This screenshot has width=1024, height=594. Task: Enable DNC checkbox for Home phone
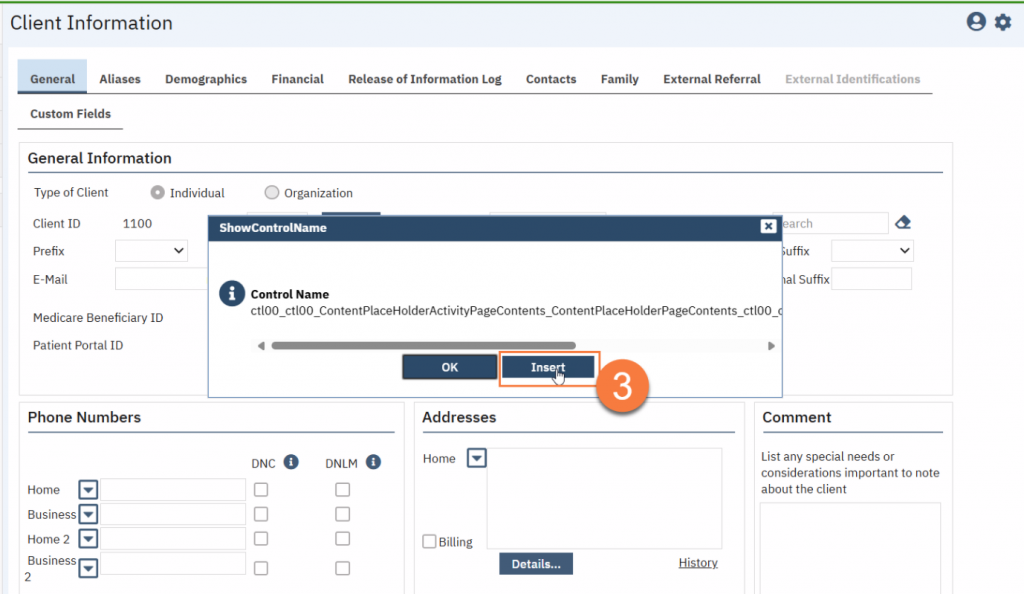click(261, 490)
